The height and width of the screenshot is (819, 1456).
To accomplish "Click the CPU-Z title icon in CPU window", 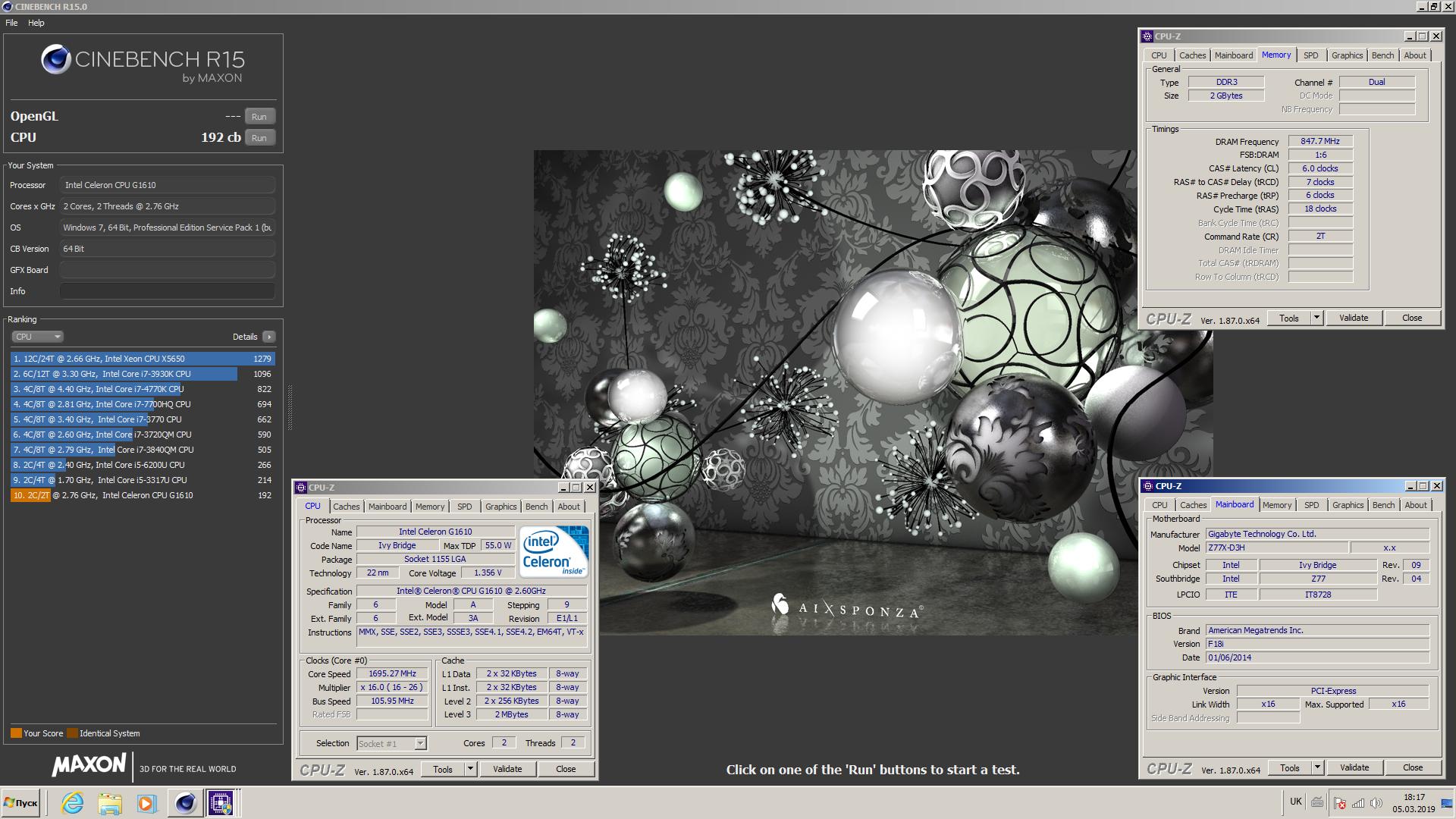I will (x=301, y=488).
